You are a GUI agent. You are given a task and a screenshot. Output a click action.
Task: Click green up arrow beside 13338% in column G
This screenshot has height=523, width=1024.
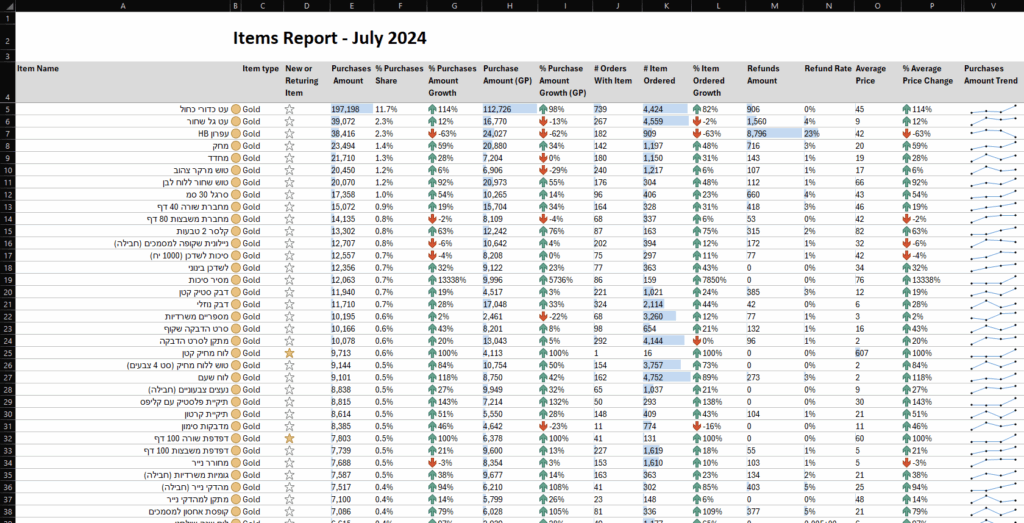[432, 280]
